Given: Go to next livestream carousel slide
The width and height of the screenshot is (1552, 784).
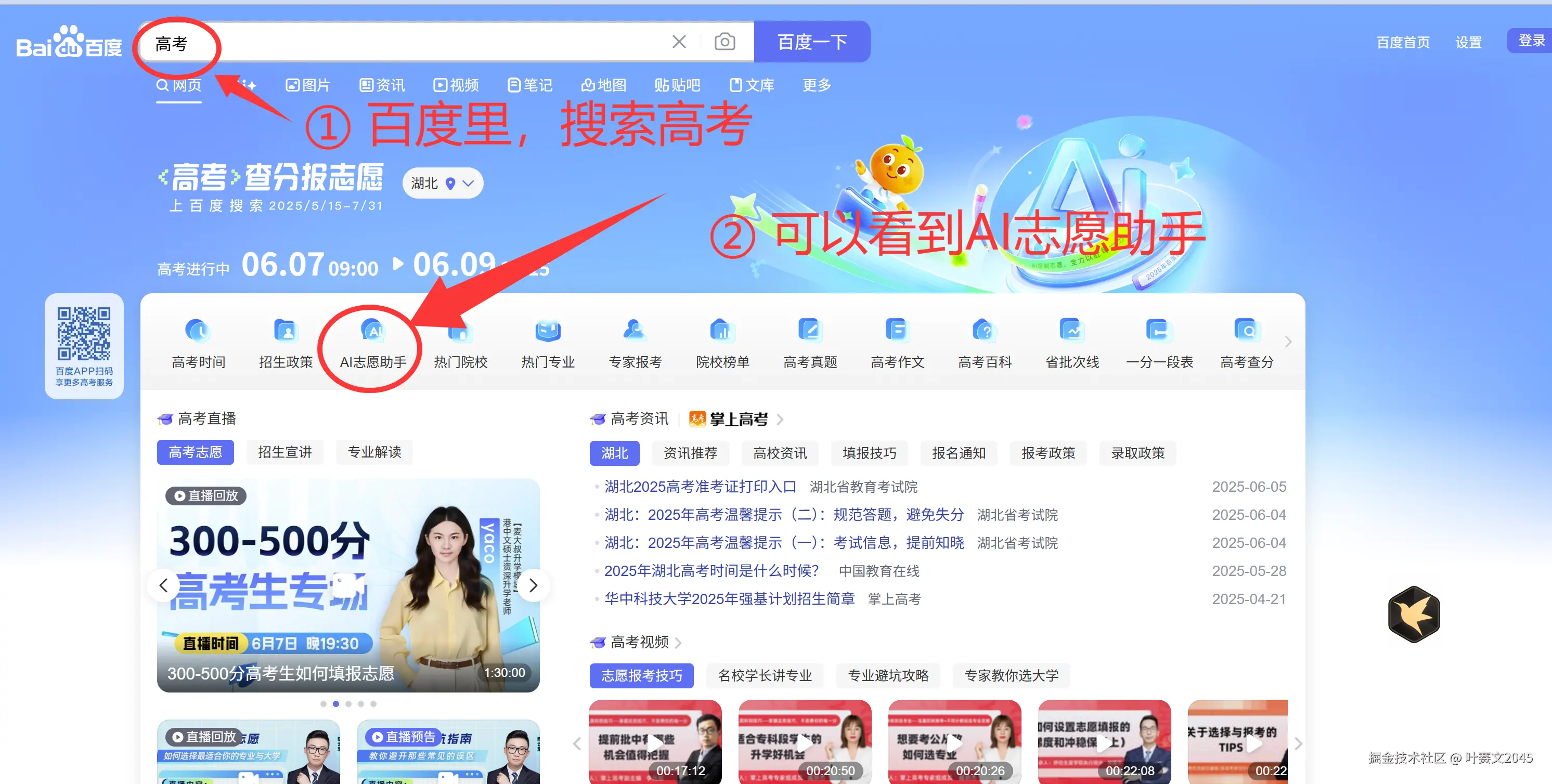Looking at the screenshot, I should pyautogui.click(x=533, y=585).
